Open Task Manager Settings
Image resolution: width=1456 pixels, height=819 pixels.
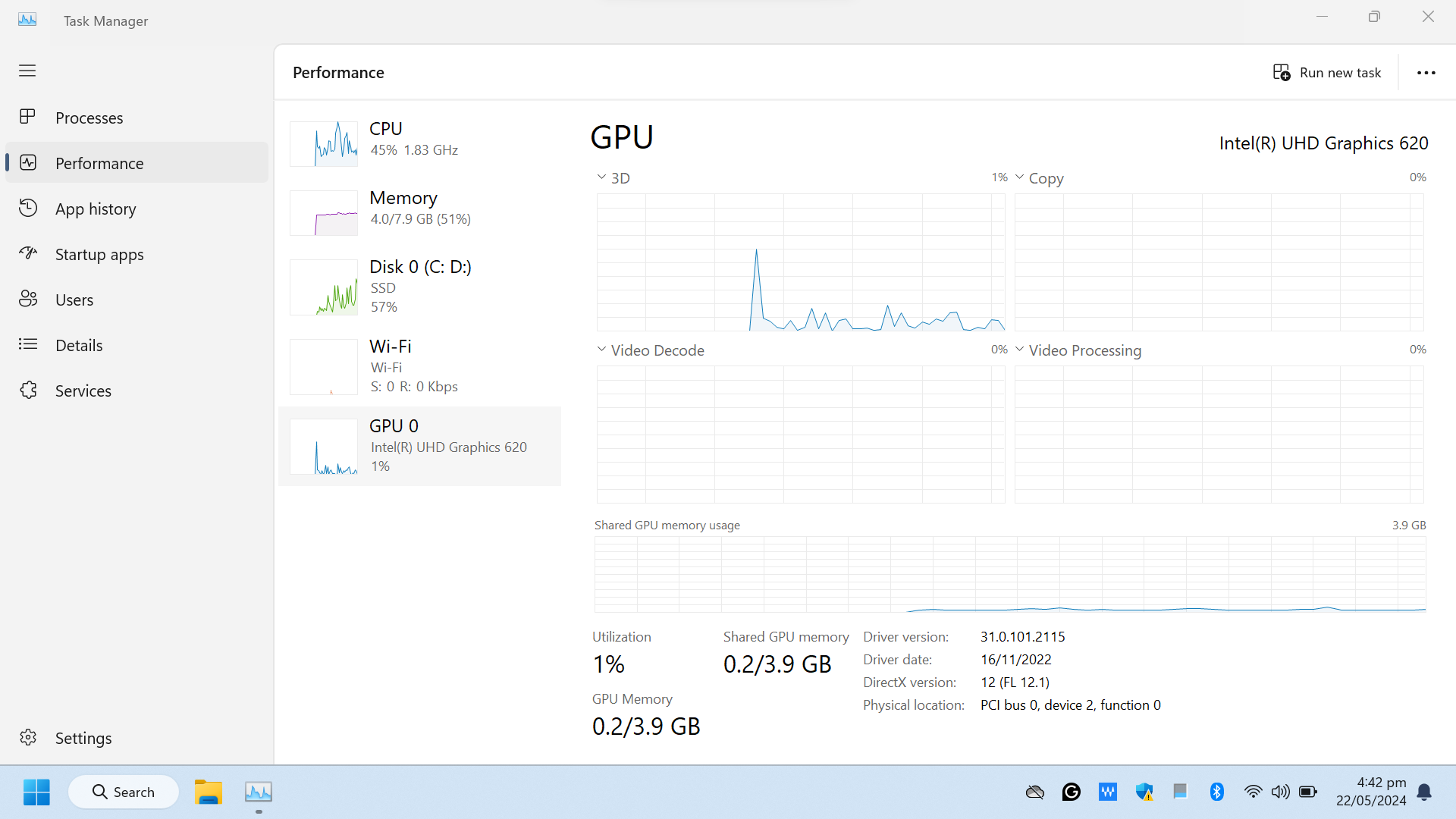coord(136,737)
